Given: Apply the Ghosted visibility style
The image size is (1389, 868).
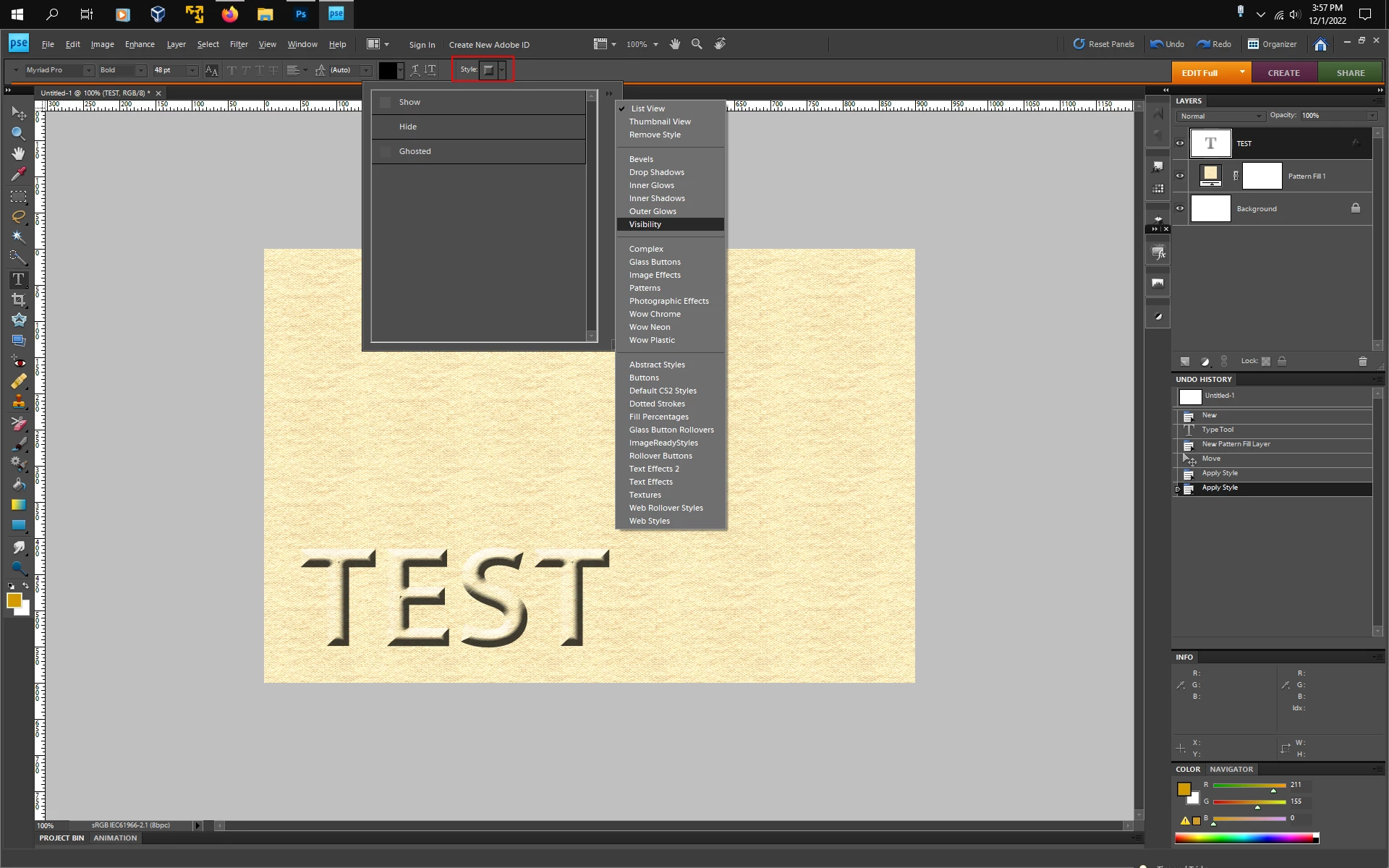Looking at the screenshot, I should pyautogui.click(x=415, y=151).
